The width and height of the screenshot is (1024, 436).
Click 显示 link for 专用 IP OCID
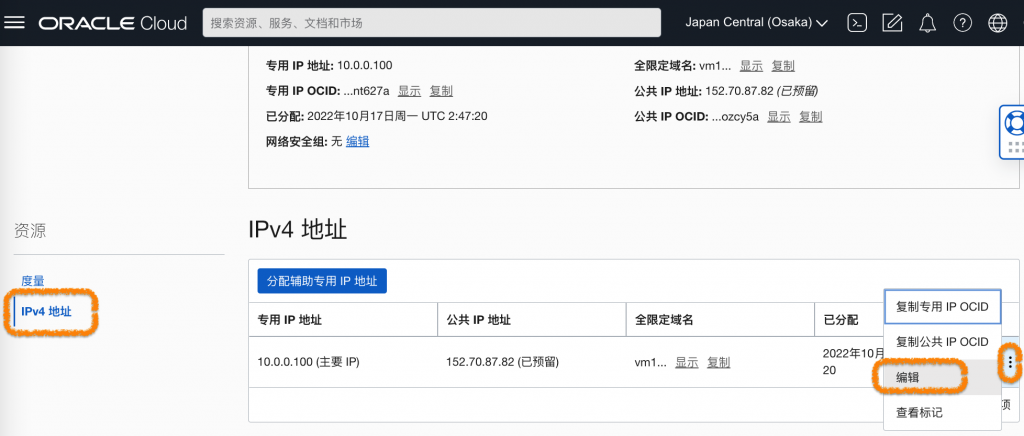pyautogui.click(x=409, y=91)
